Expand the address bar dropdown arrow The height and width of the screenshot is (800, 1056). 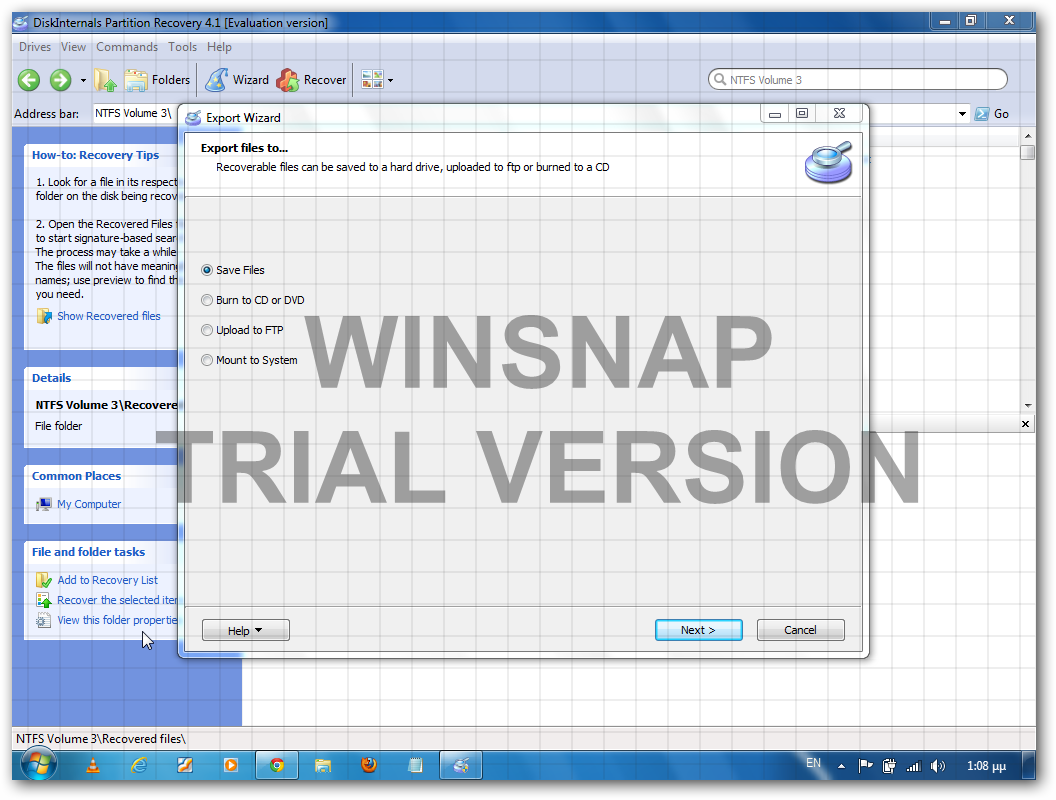962,114
